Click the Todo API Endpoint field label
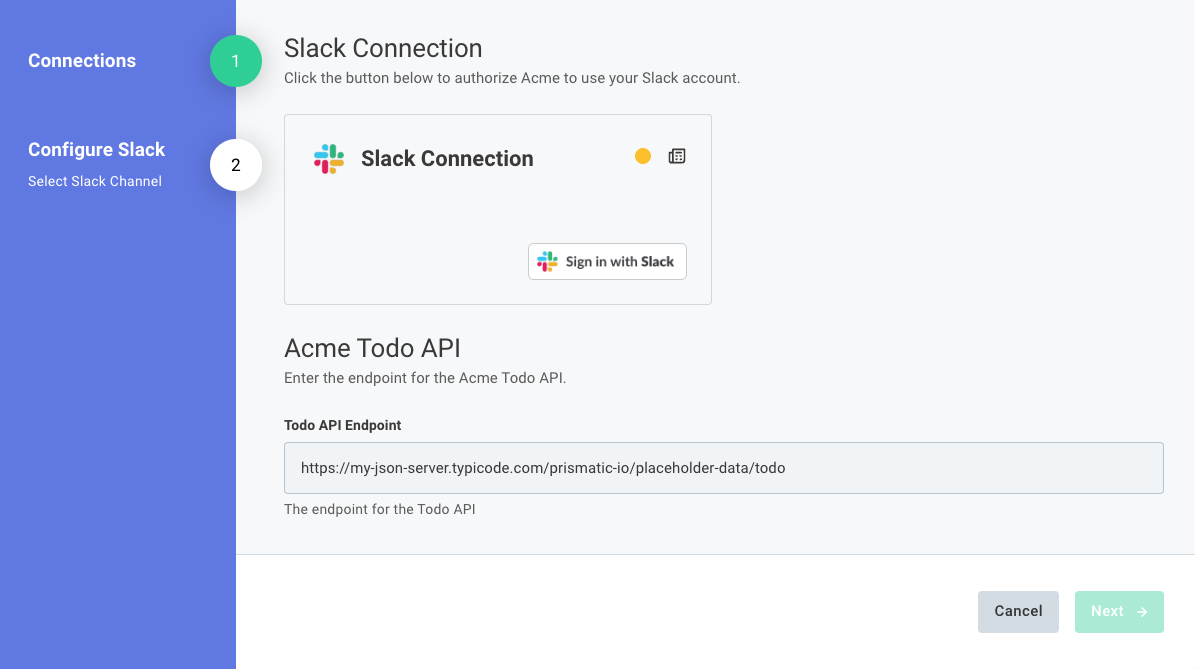The image size is (1195, 669). pyautogui.click(x=343, y=425)
